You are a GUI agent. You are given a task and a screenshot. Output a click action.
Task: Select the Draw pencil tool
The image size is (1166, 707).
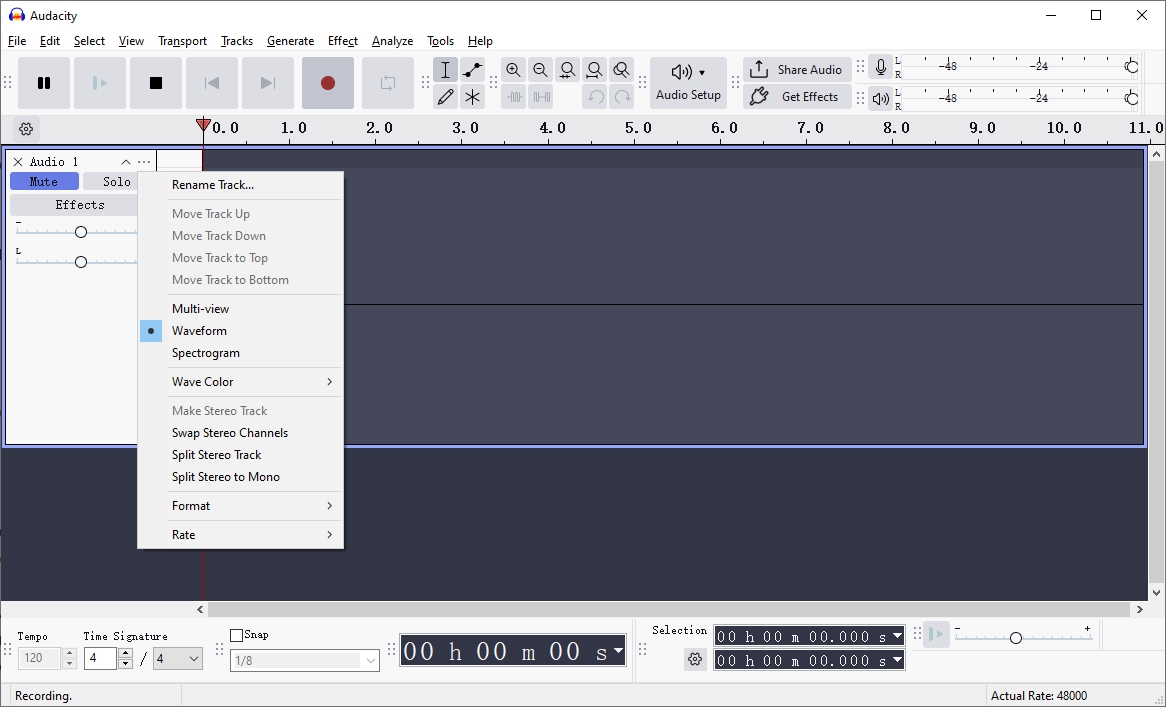click(445, 97)
